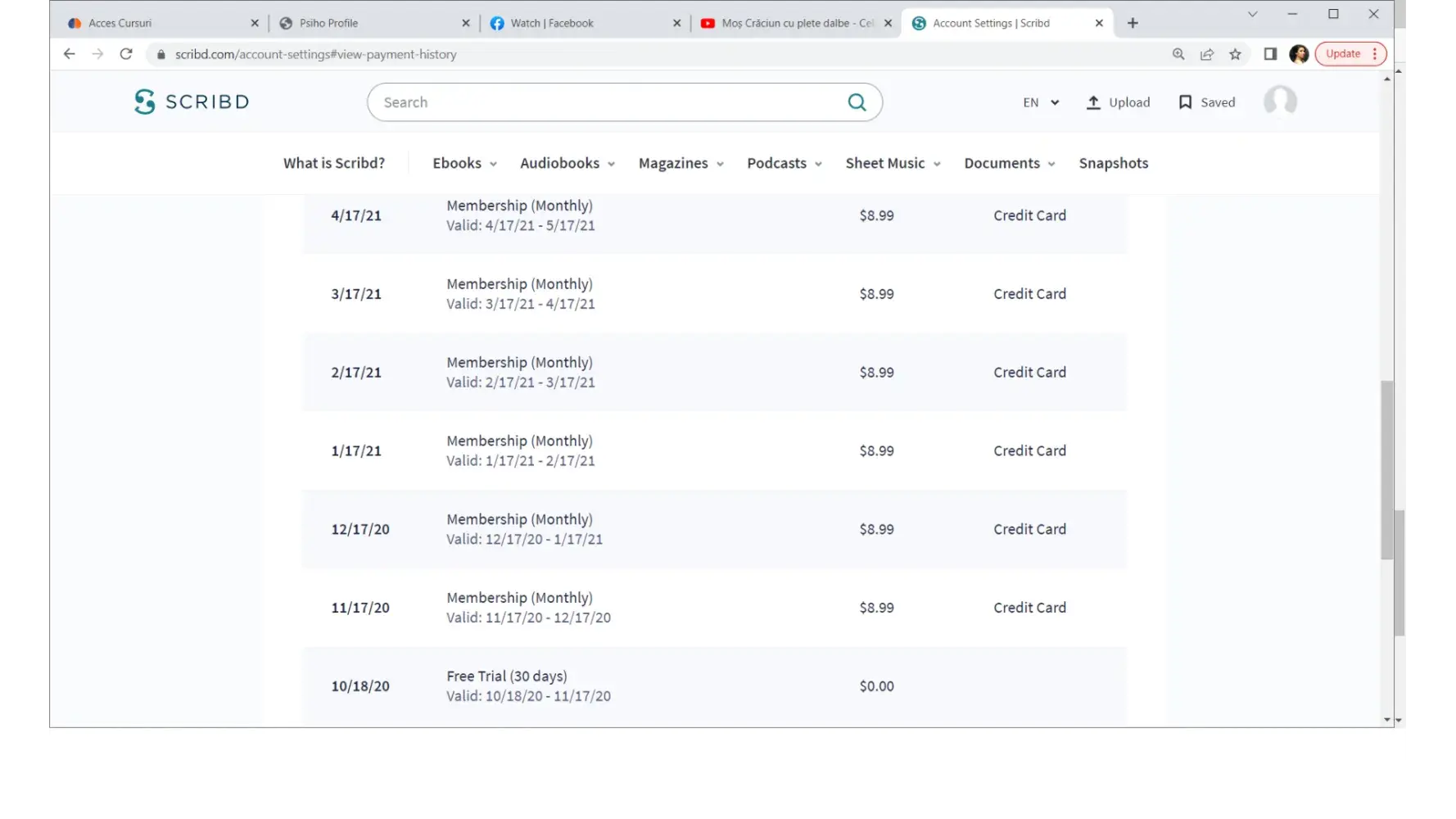The height and width of the screenshot is (819, 1456).
Task: Open the Audiobooks dropdown
Action: tap(567, 163)
